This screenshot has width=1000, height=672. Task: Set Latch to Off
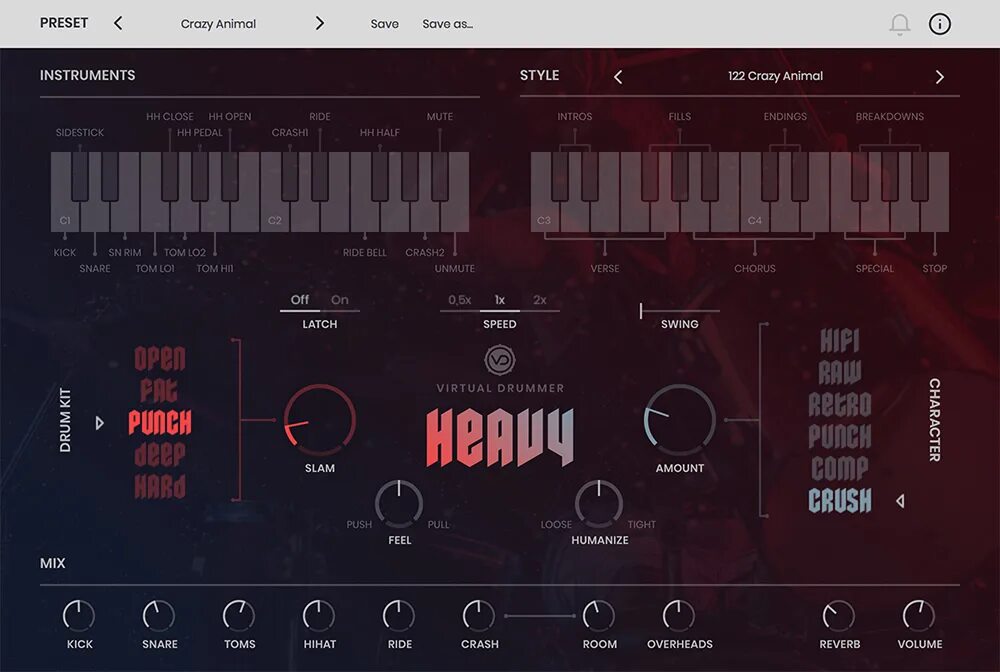click(300, 300)
